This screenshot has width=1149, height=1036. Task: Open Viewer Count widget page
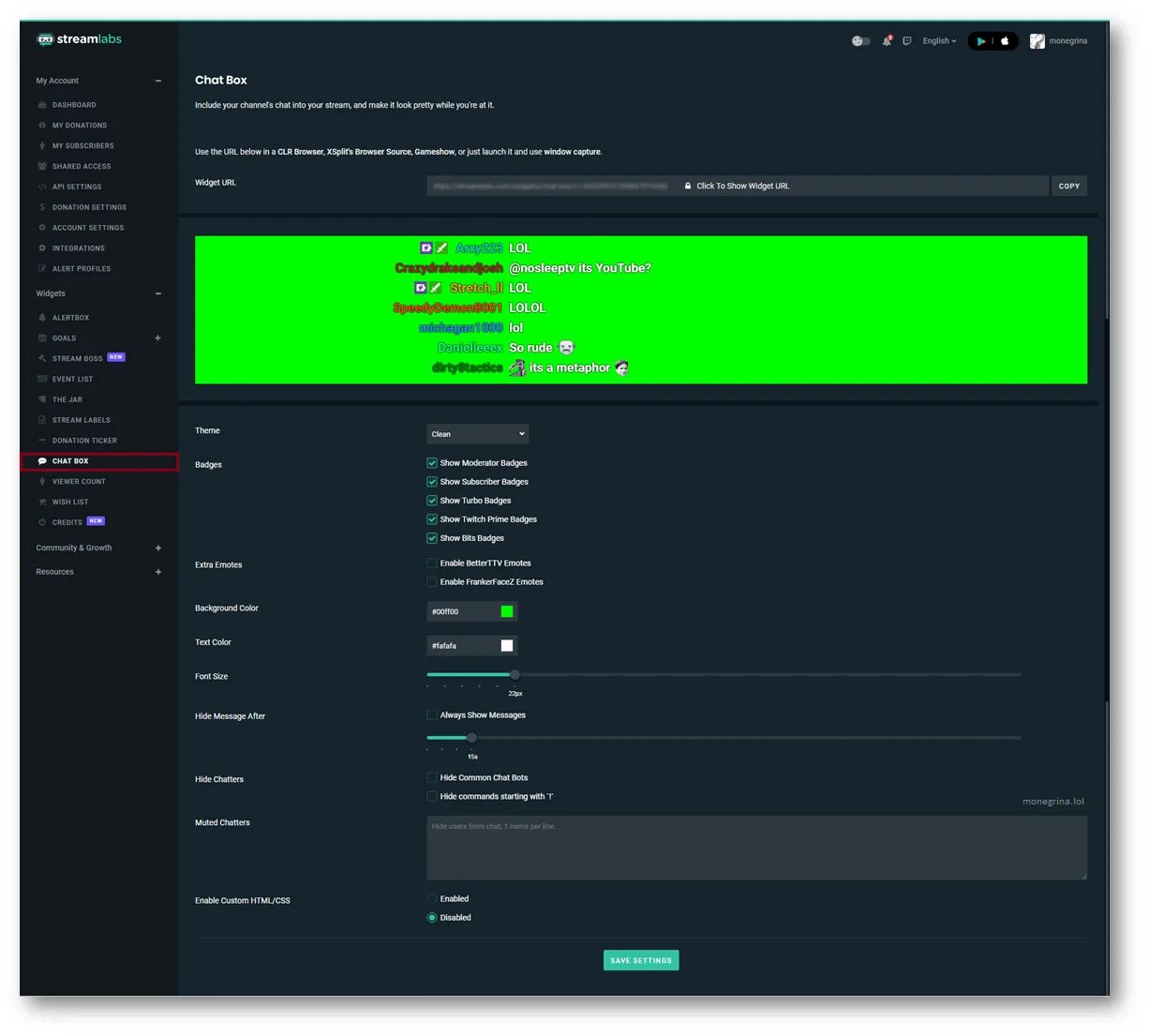pos(79,482)
